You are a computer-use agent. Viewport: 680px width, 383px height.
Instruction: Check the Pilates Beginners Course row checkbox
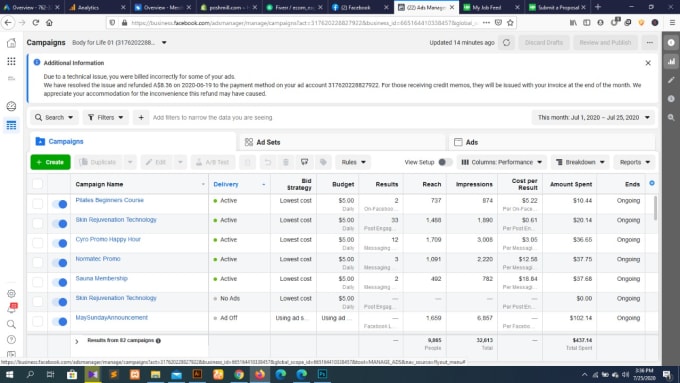click(38, 204)
